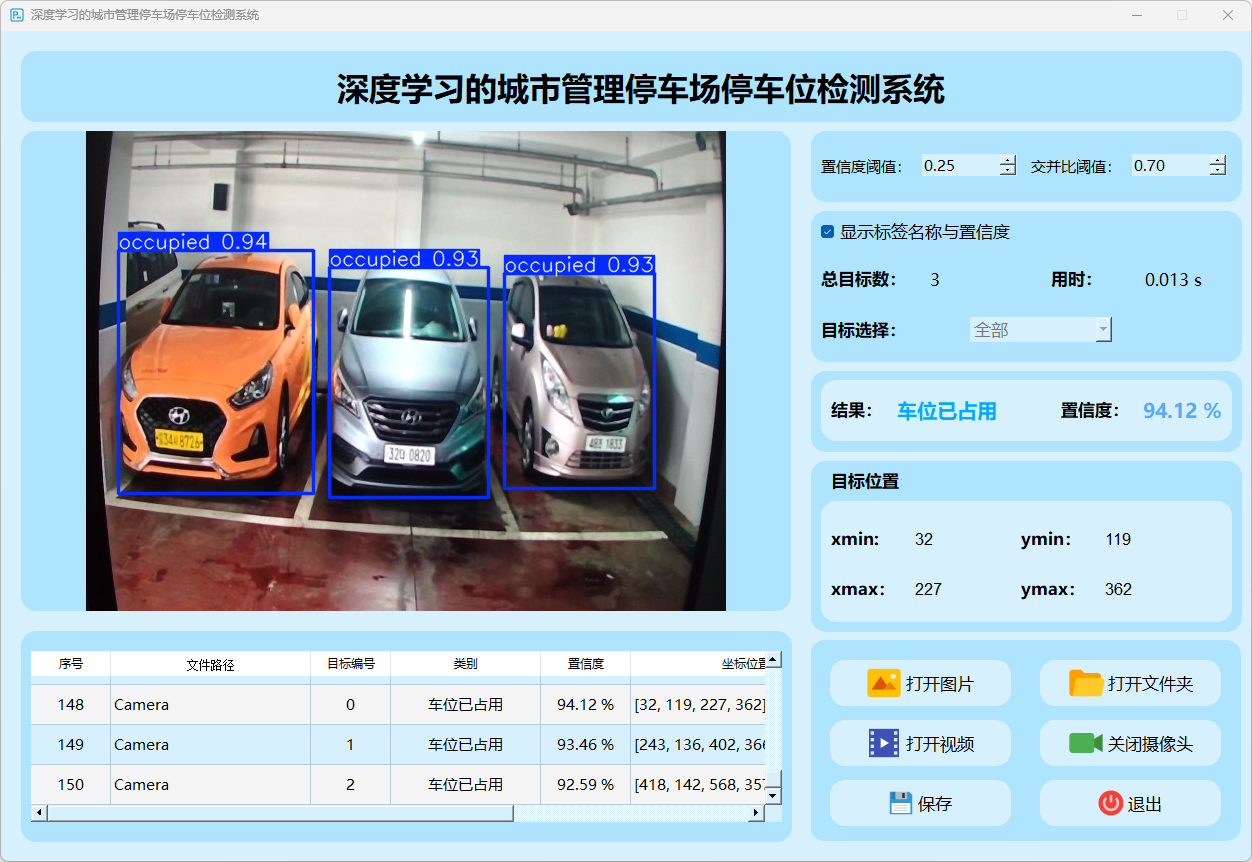This screenshot has height=862, width=1252.
Task: Toggle the show label and confidence checkbox
Action: click(x=827, y=232)
